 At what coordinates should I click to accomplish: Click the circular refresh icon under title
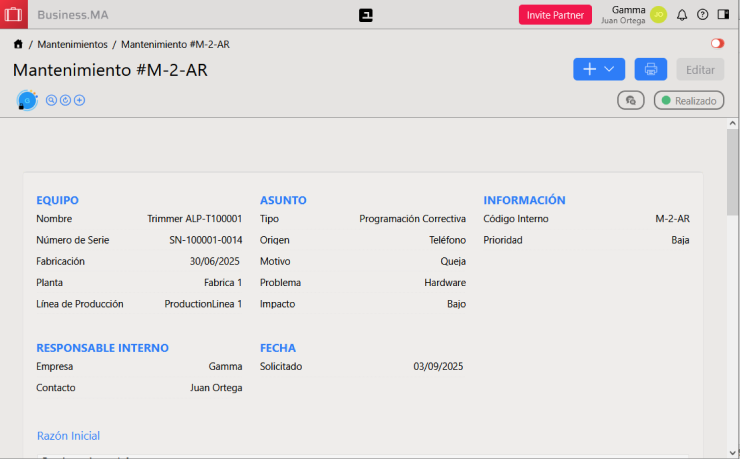point(66,100)
